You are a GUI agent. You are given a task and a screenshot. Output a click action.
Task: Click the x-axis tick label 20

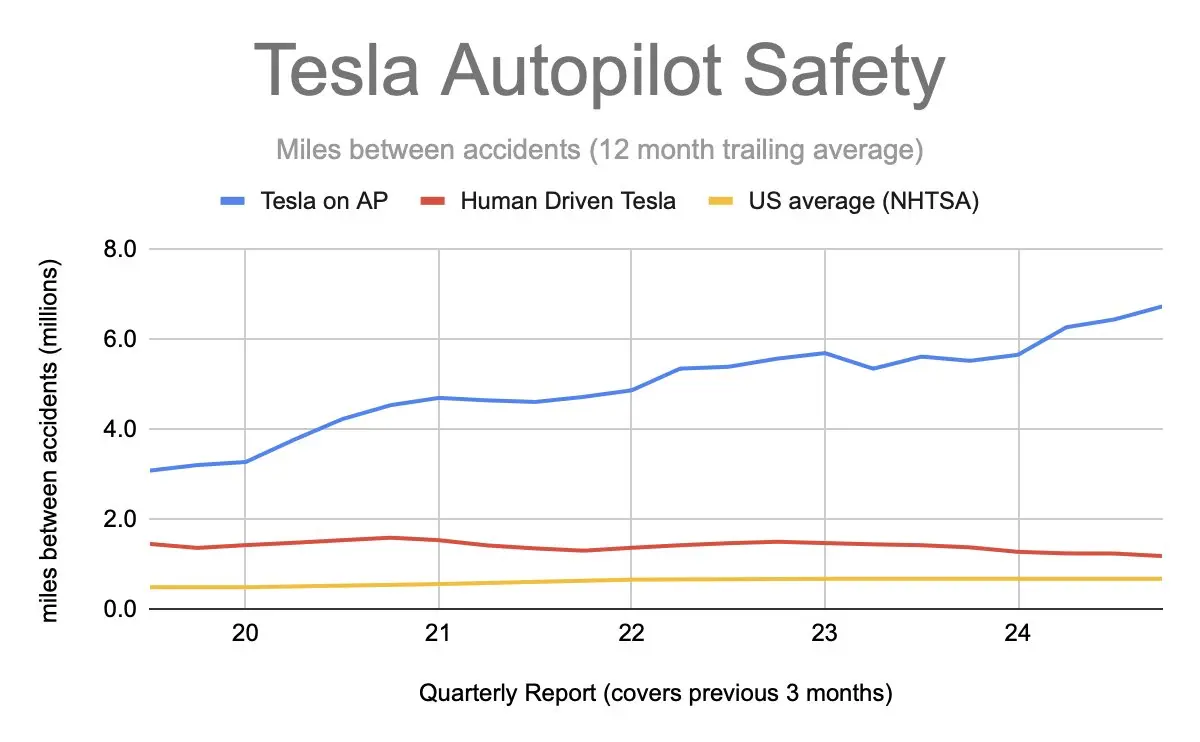245,636
